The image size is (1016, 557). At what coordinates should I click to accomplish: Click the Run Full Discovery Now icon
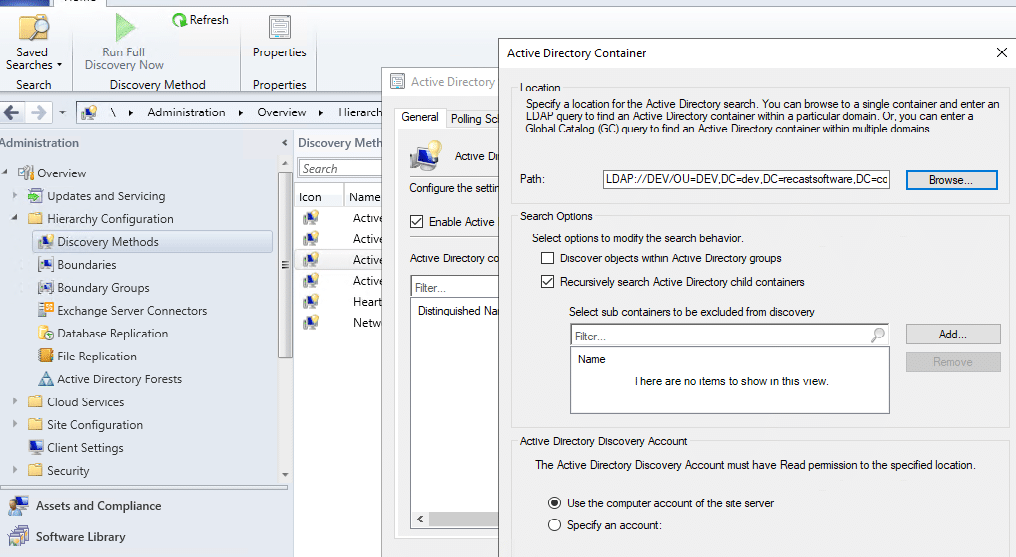tap(124, 28)
